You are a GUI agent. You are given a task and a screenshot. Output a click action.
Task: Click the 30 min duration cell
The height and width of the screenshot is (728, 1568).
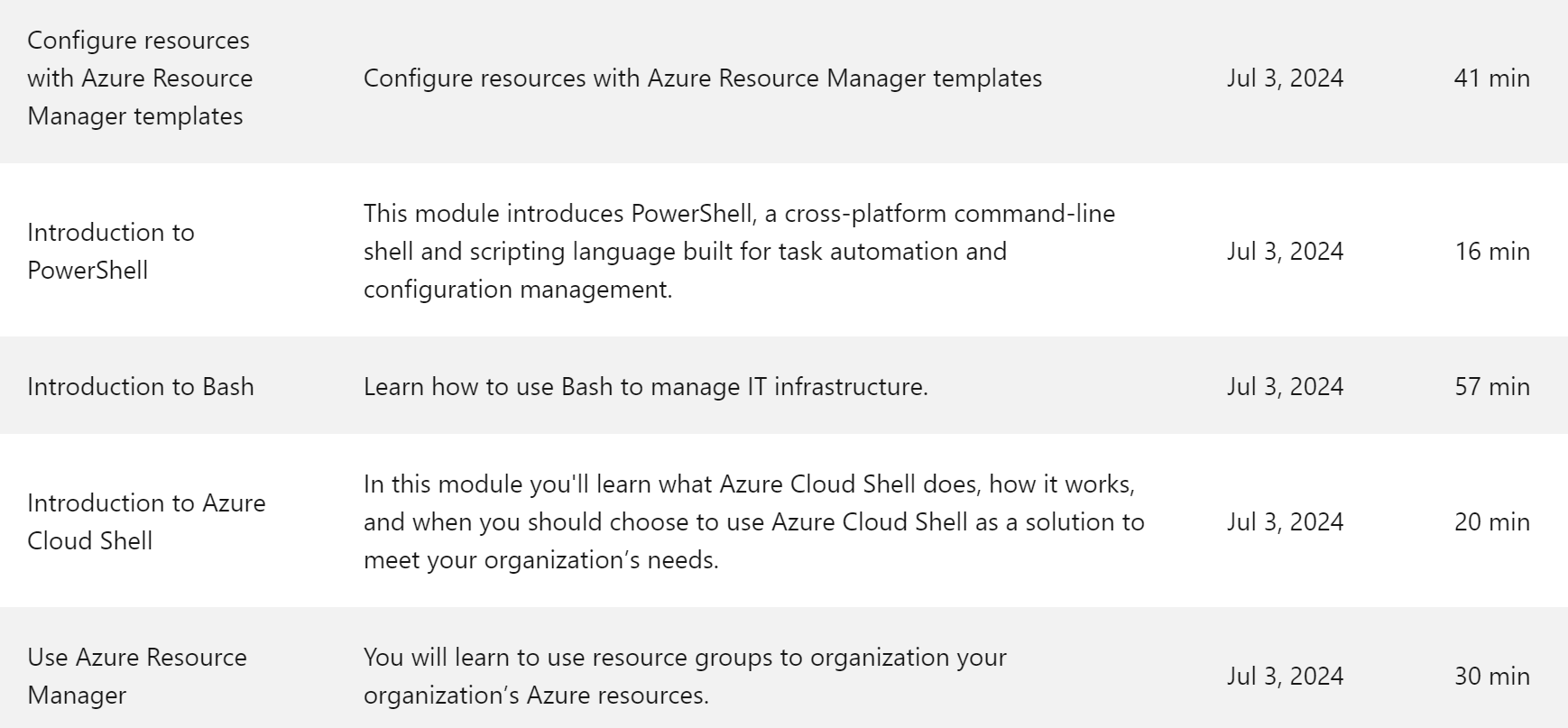pos(1492,677)
